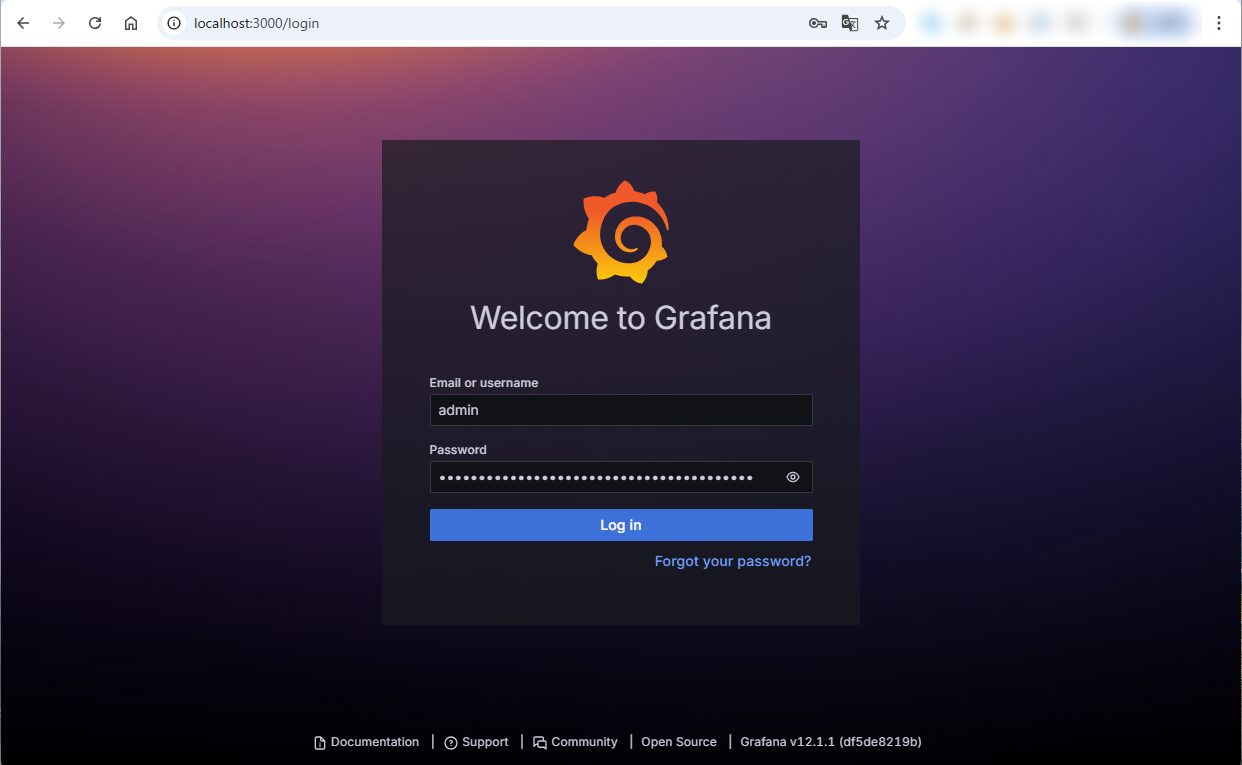Go back with the browser back arrow

23,23
